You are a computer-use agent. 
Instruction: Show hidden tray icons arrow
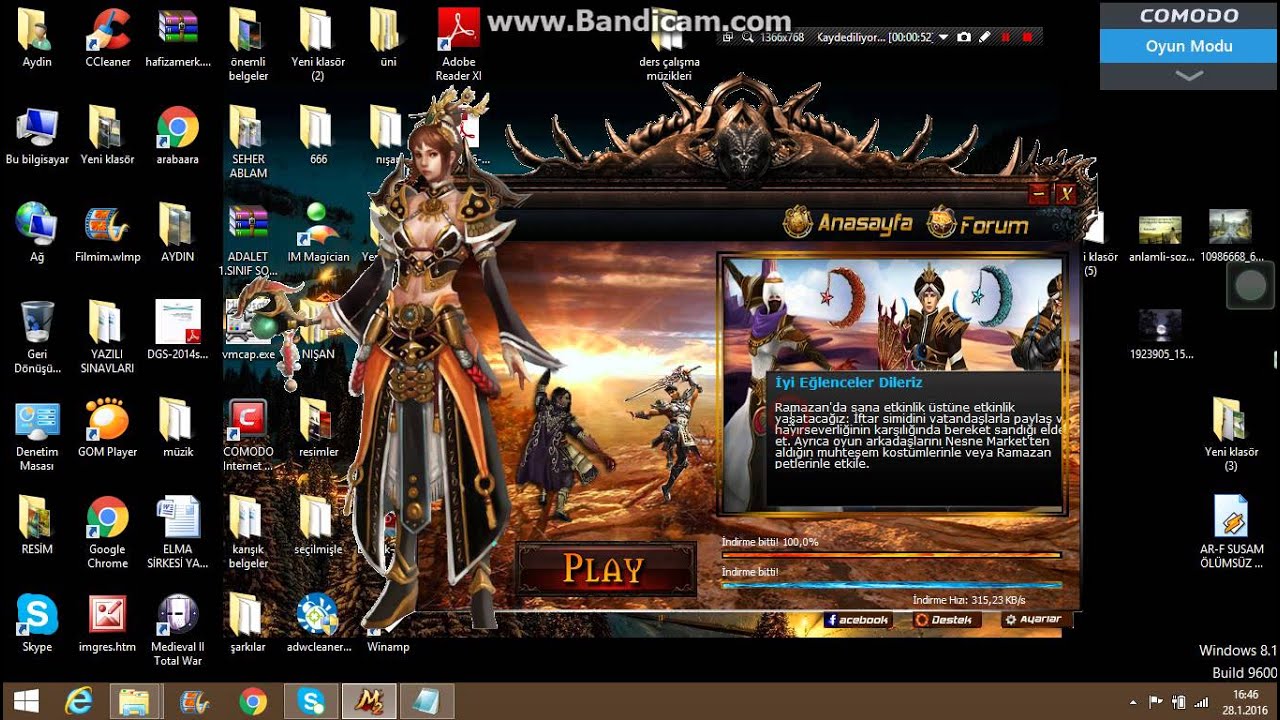1133,702
